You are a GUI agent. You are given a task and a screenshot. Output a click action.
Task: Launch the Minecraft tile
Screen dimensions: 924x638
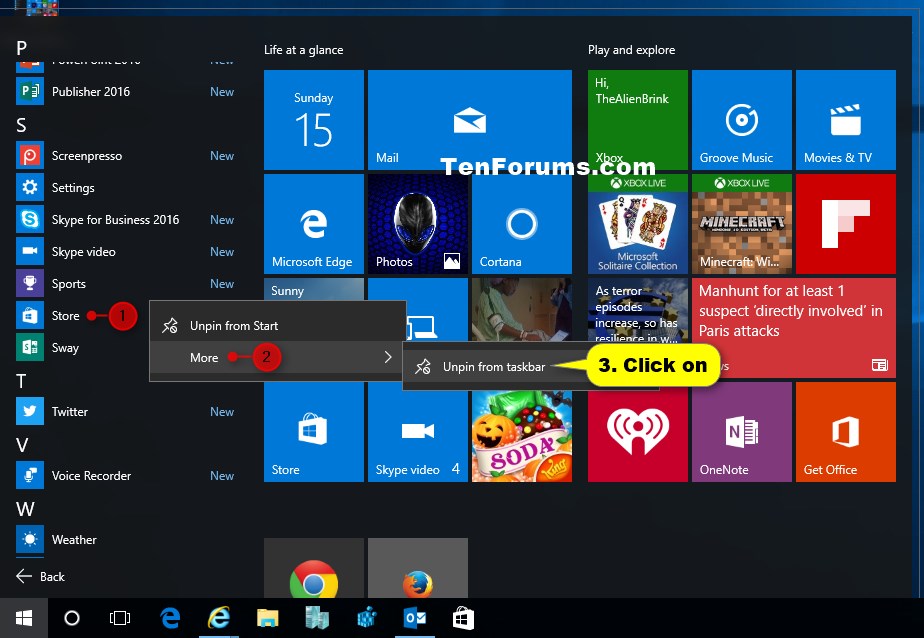(740, 222)
